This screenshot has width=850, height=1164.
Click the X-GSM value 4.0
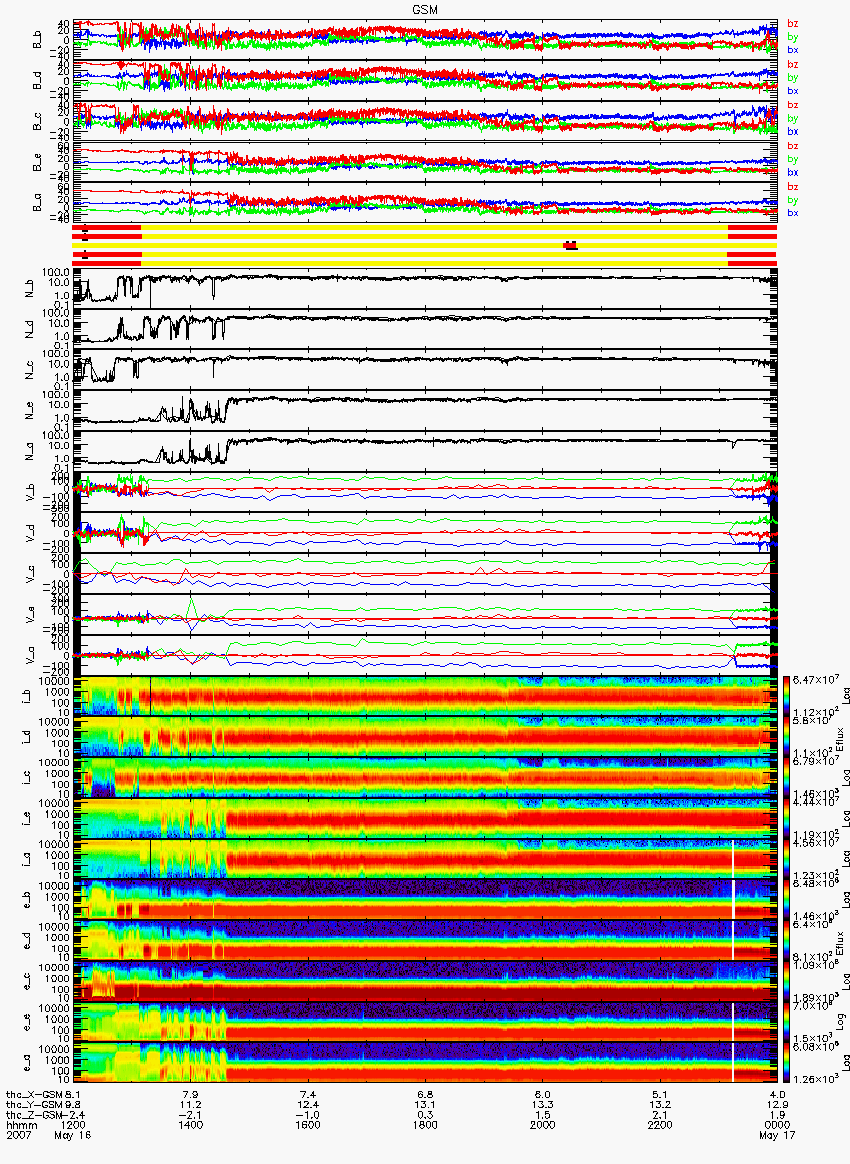click(777, 1095)
